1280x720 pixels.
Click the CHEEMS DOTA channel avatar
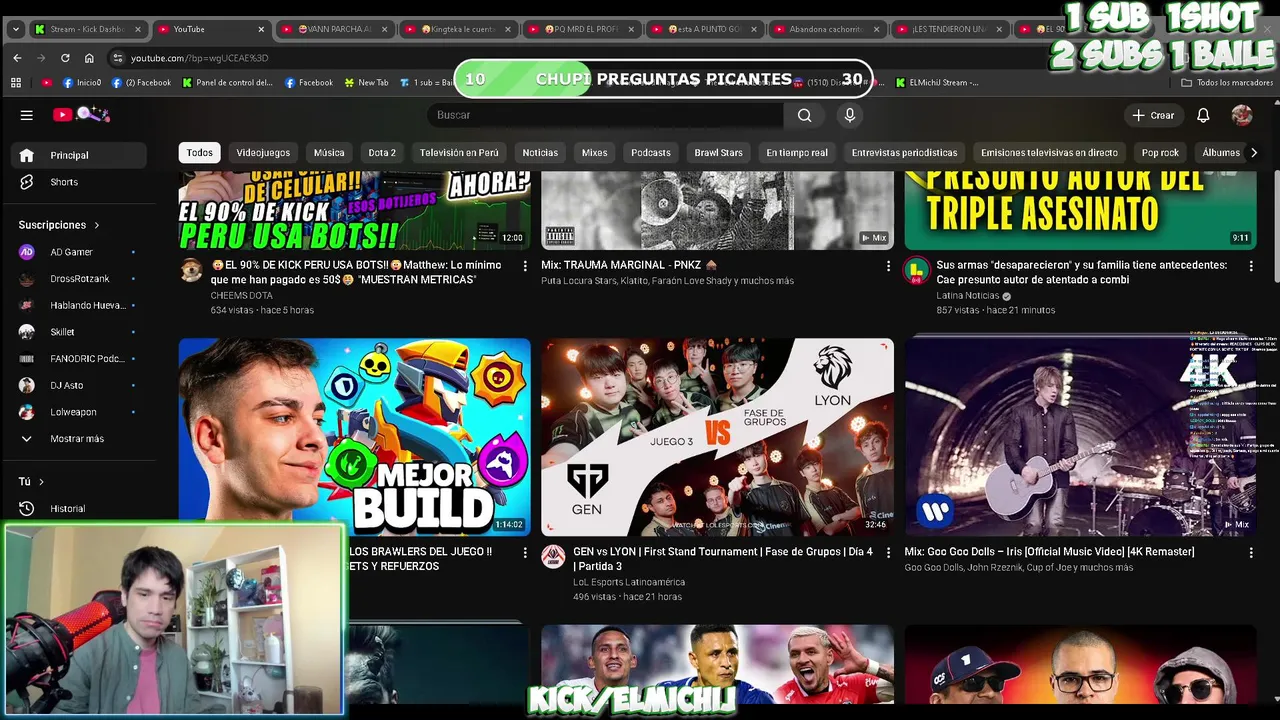[191, 270]
